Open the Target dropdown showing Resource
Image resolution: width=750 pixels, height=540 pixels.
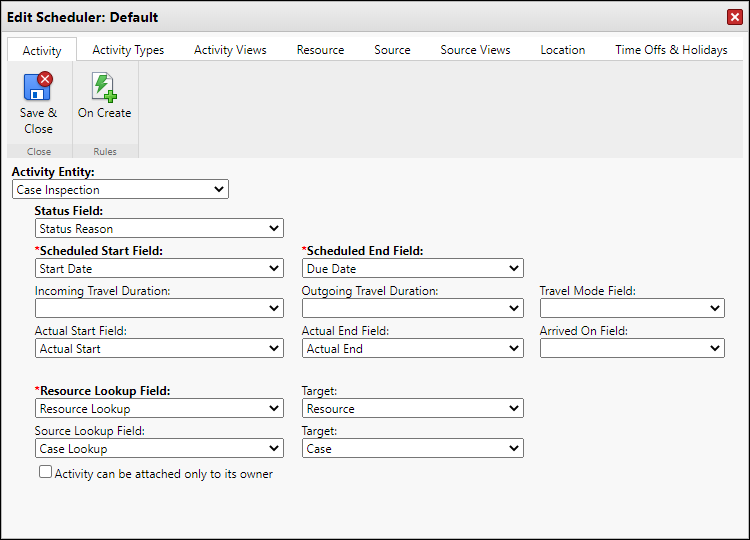[x=413, y=408]
